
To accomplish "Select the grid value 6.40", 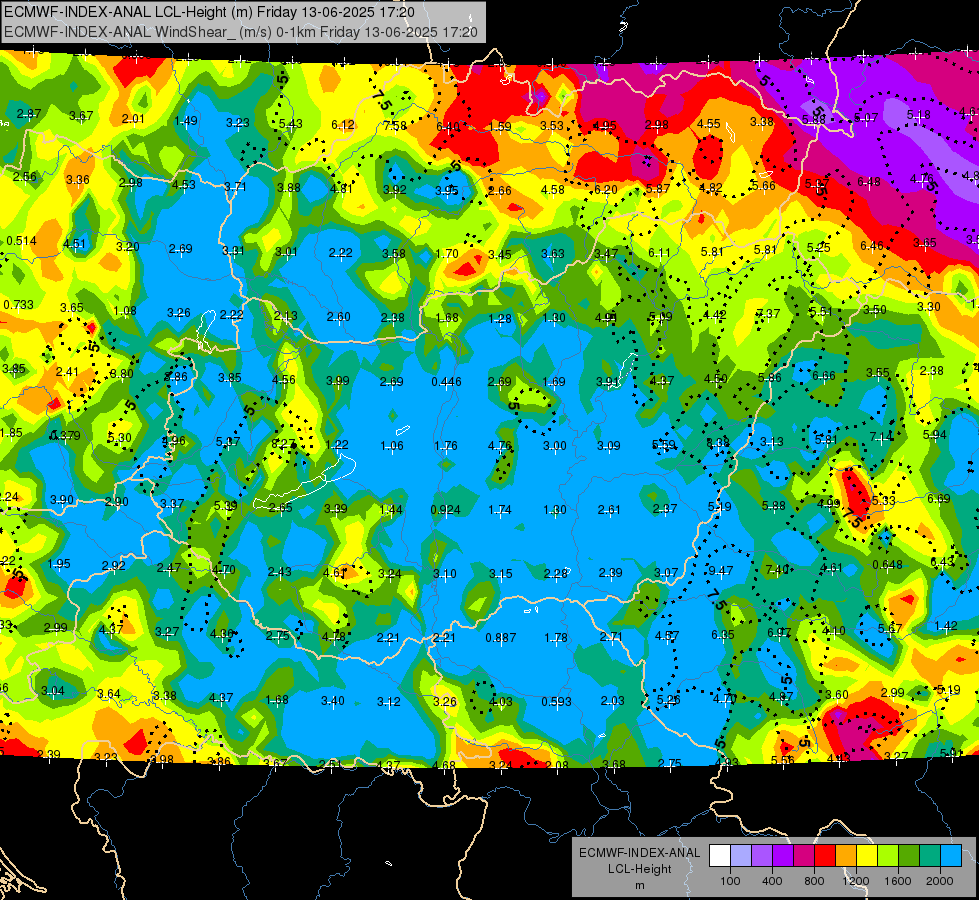I will click(448, 126).
